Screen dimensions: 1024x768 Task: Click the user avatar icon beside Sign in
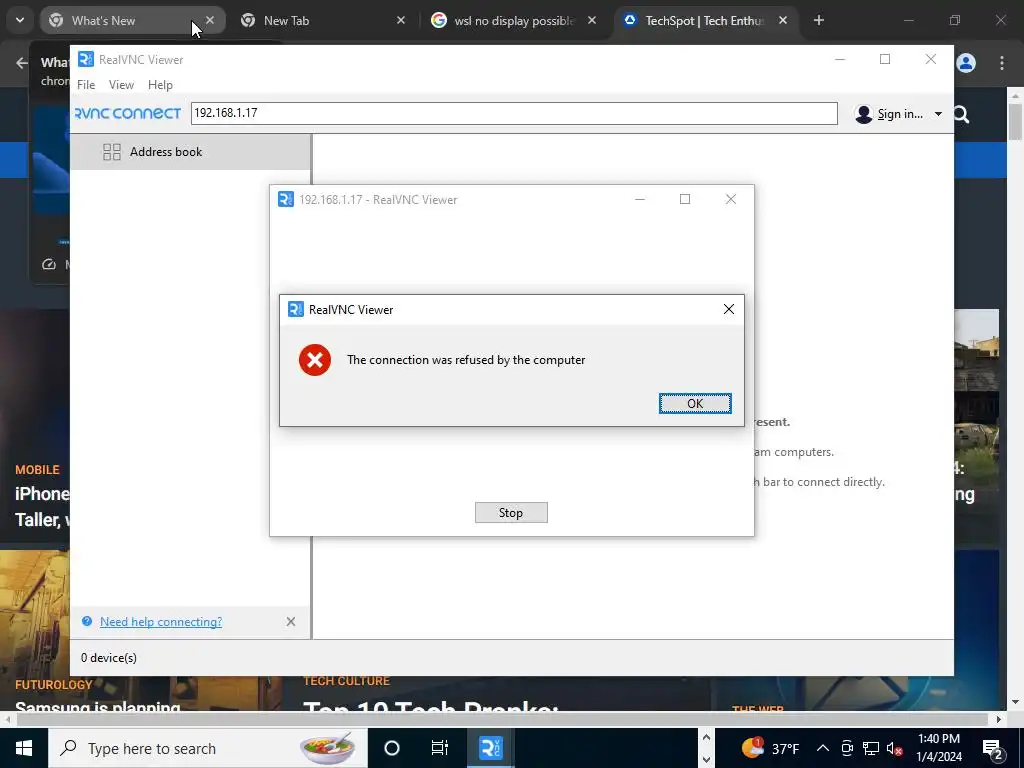click(x=863, y=114)
